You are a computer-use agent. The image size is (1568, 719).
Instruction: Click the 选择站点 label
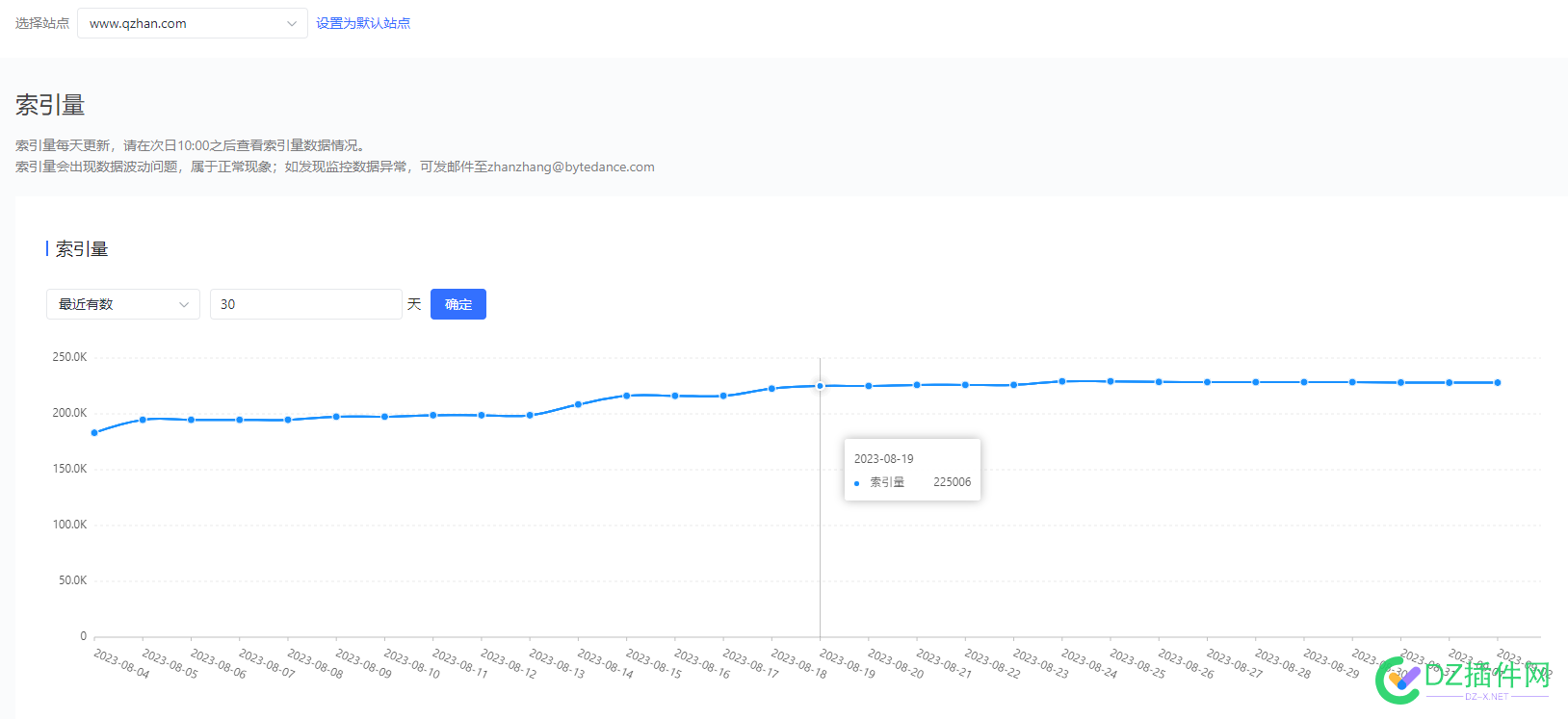coord(42,23)
